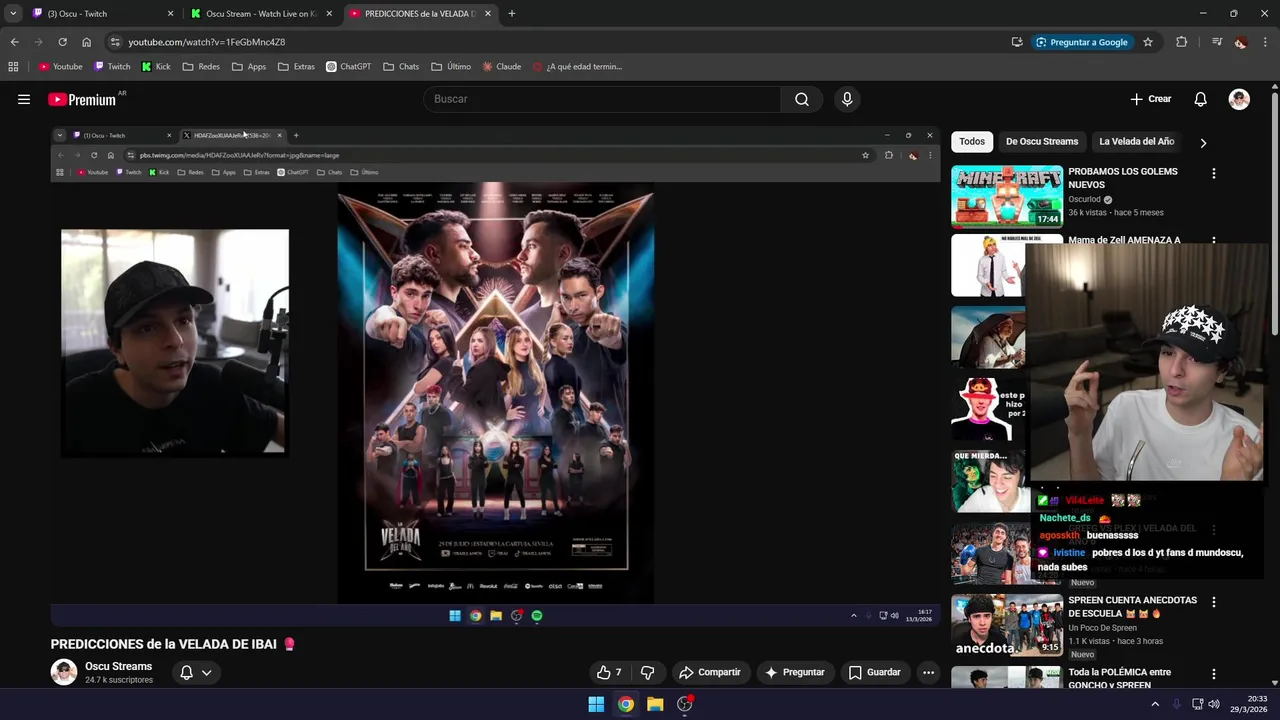Open more actions below the video
Screen dimensions: 1280x720
click(928, 672)
